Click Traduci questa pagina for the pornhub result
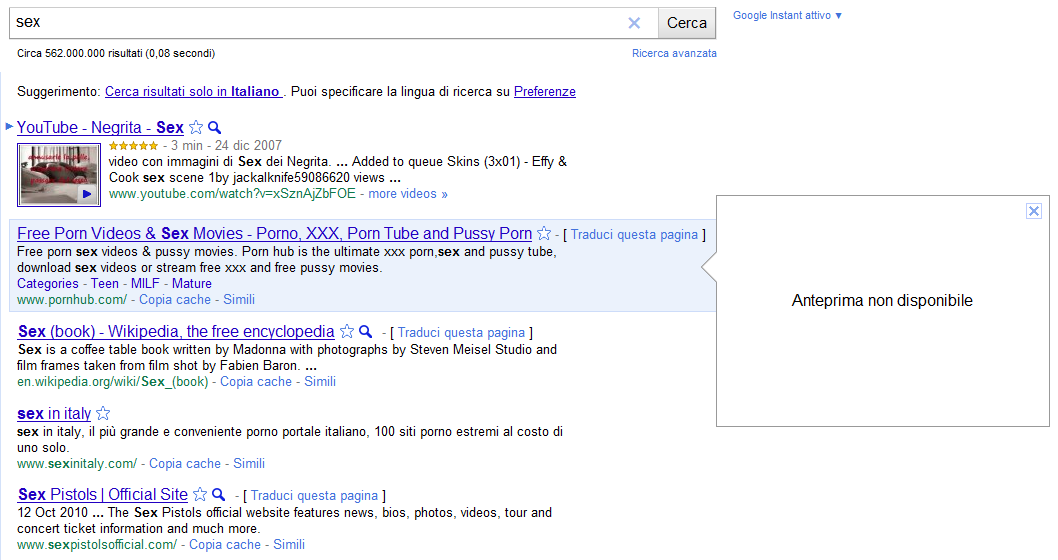The width and height of the screenshot is (1058, 560). [634, 235]
